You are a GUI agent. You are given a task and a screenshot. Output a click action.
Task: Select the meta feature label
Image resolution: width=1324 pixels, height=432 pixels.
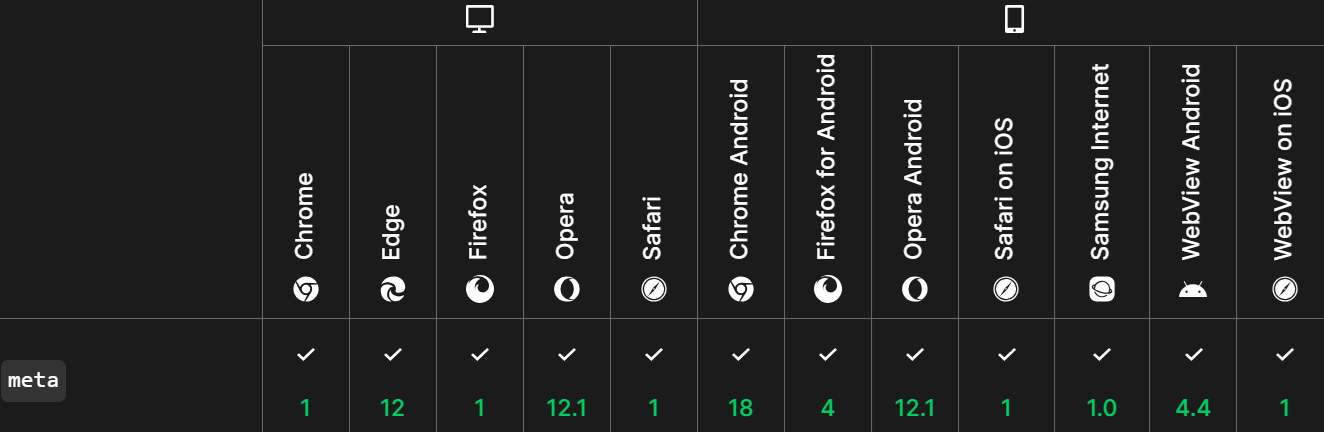click(x=33, y=381)
